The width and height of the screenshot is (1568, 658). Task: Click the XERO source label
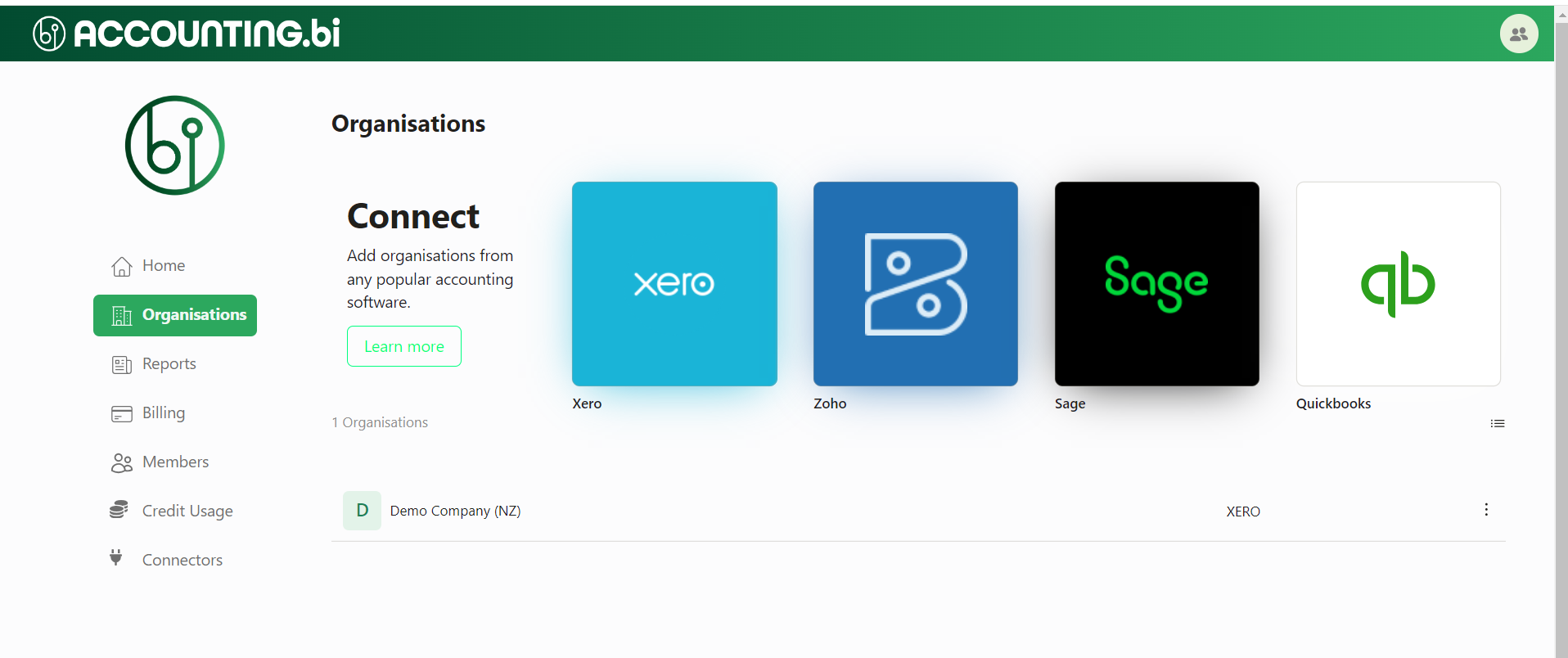(1243, 512)
